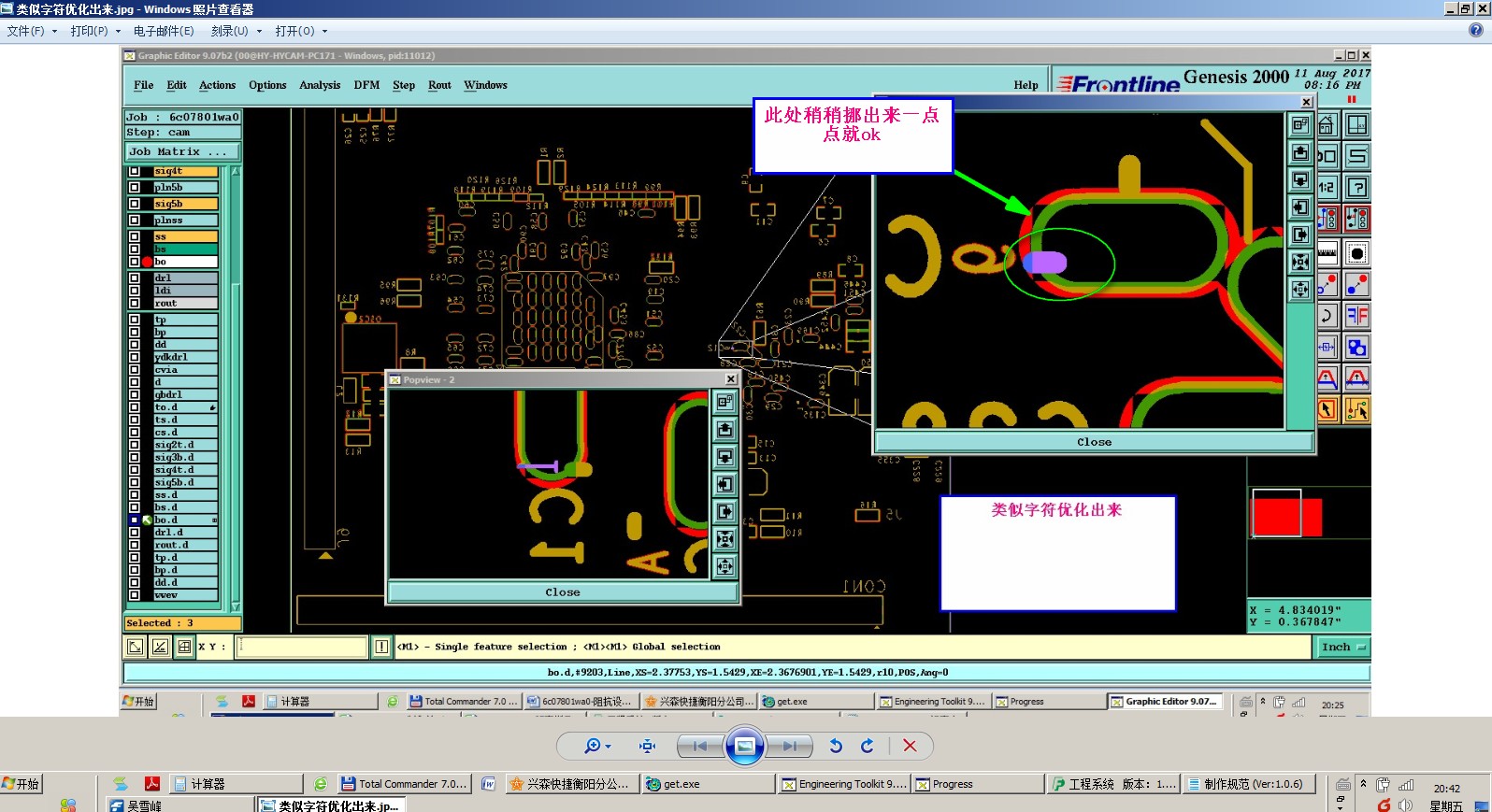
Task: Click pan right icon in large popview toolbar
Action: pyautogui.click(x=1299, y=235)
